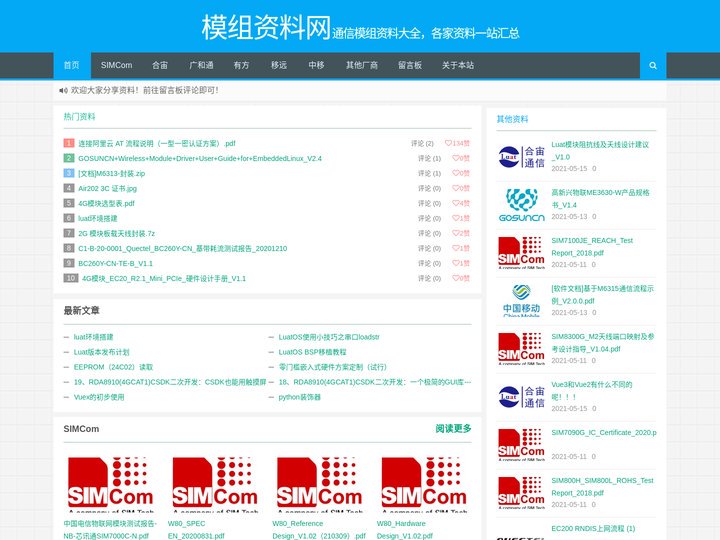
Task: Go to 首页 home tab
Action: click(72, 66)
